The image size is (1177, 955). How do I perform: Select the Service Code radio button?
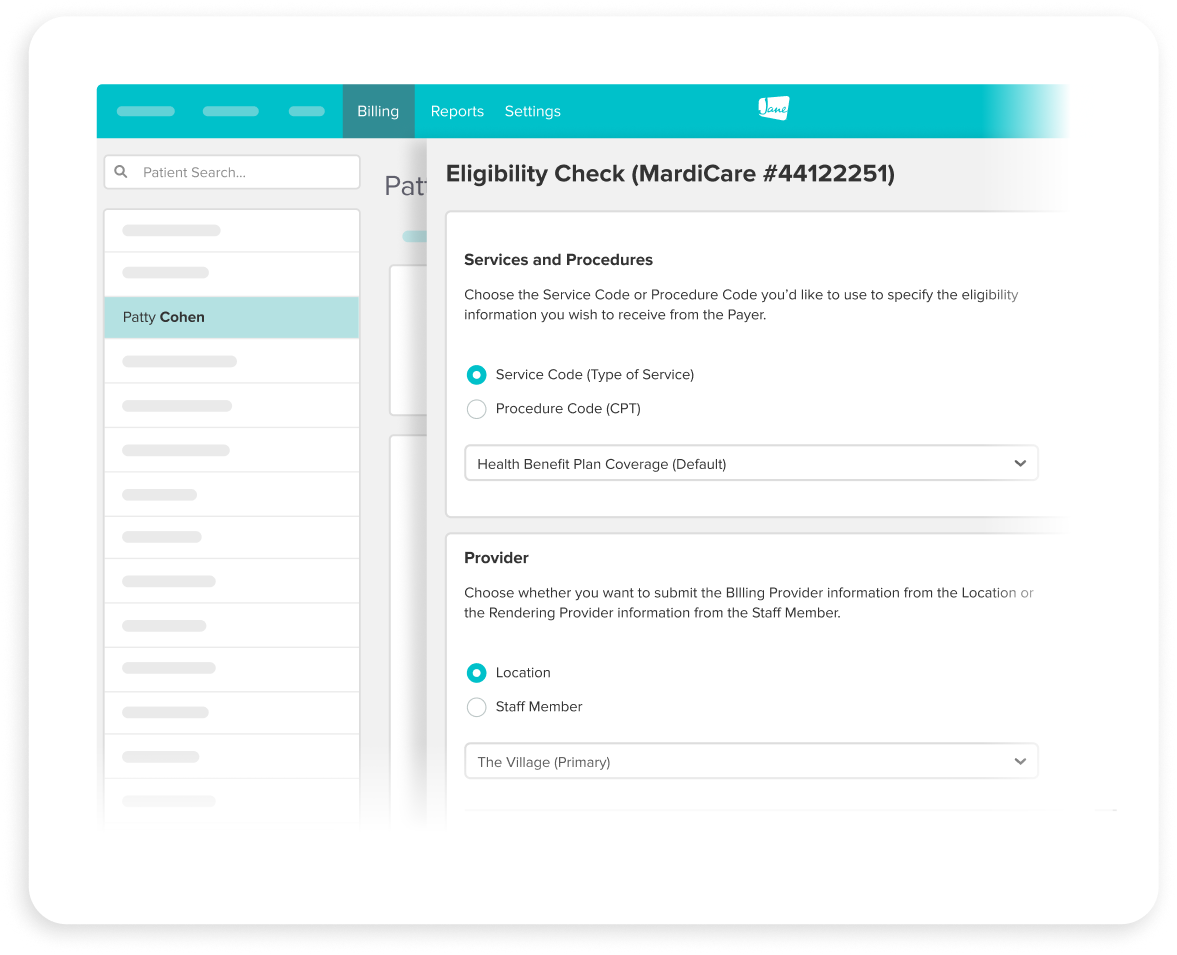tap(477, 375)
